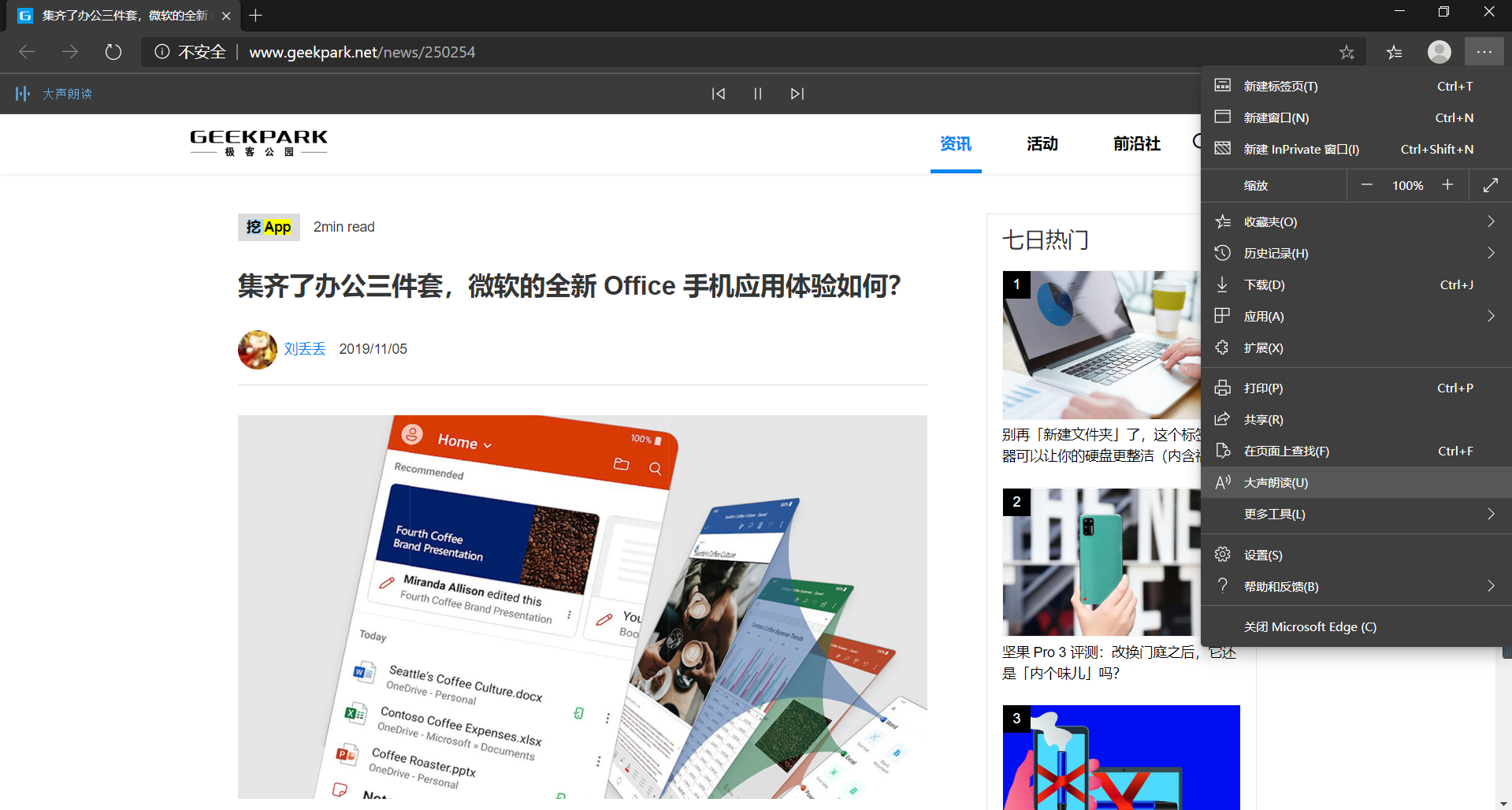1512x810 pixels.
Task: Choose 打印(P) in the menu
Action: pos(1356,388)
